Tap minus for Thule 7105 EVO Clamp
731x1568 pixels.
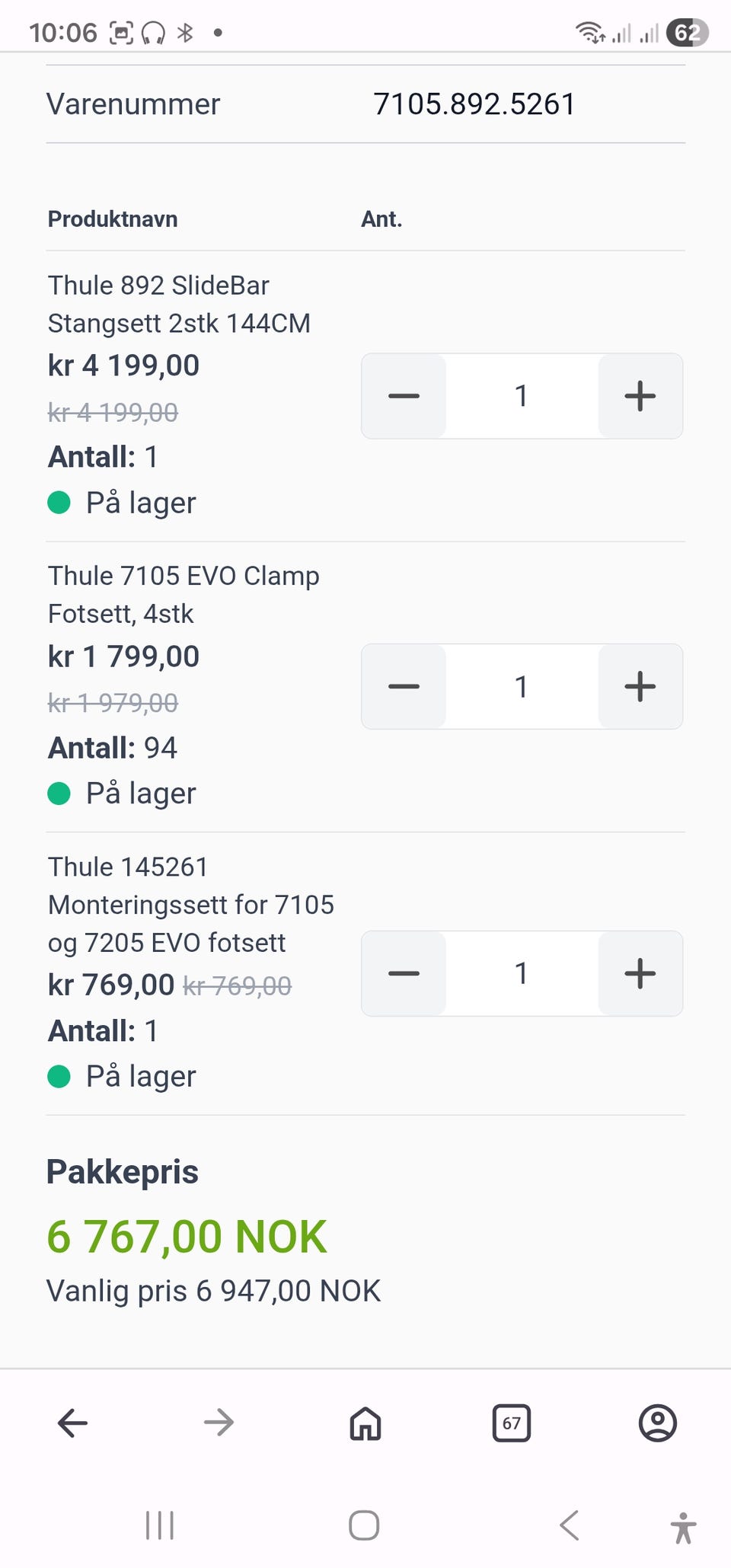404,686
